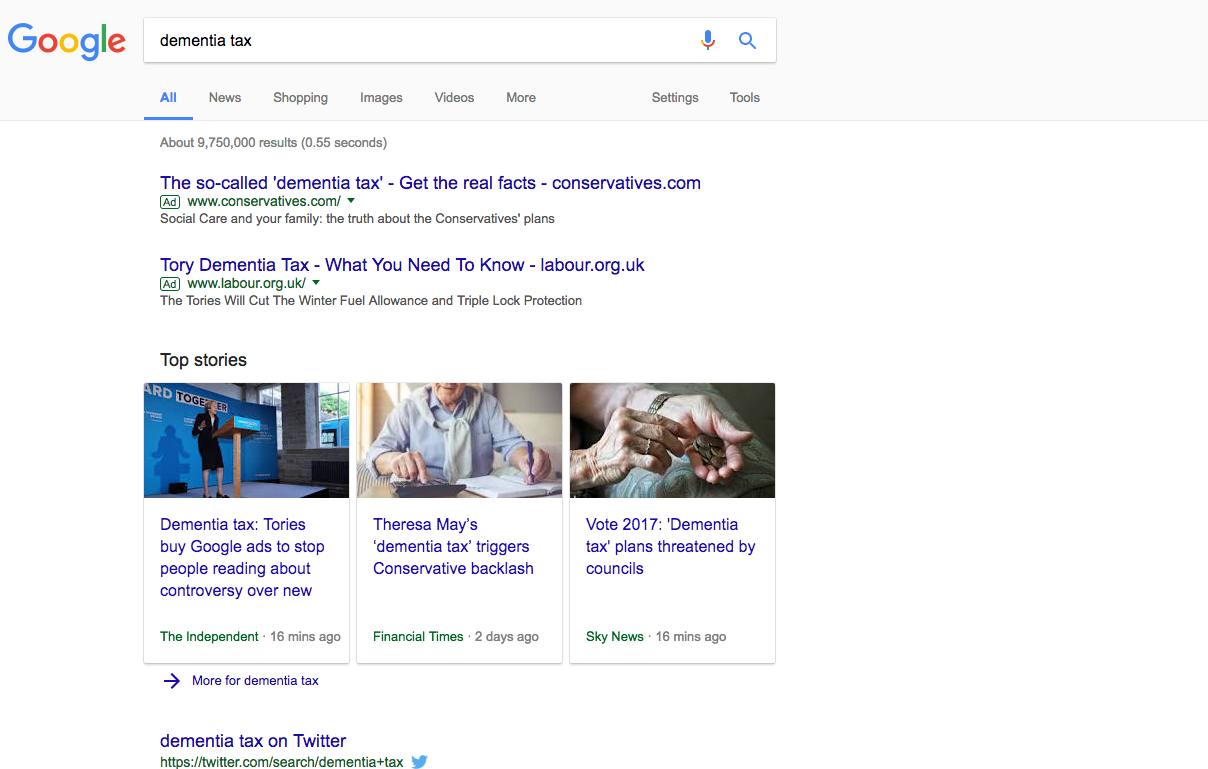Click the '2 days ago' timestamp
The width and height of the screenshot is (1208, 769).
pyautogui.click(x=507, y=636)
